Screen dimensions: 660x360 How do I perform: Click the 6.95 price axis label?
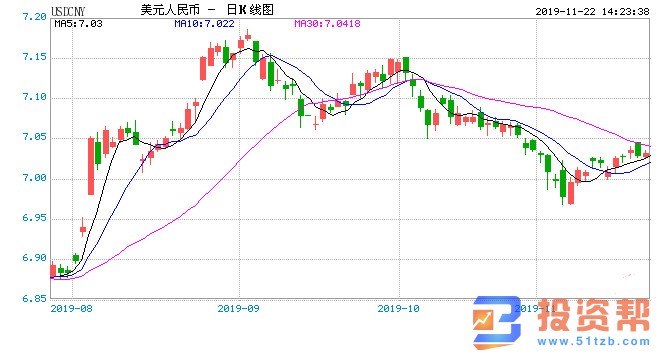click(35, 218)
